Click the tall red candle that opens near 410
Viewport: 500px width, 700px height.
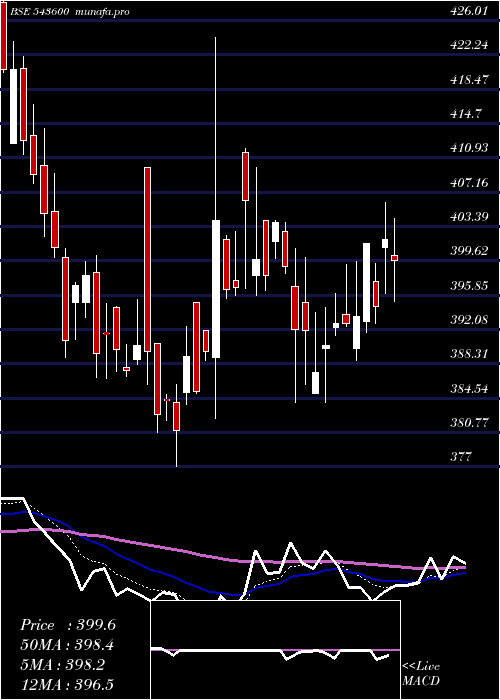[x=147, y=259]
